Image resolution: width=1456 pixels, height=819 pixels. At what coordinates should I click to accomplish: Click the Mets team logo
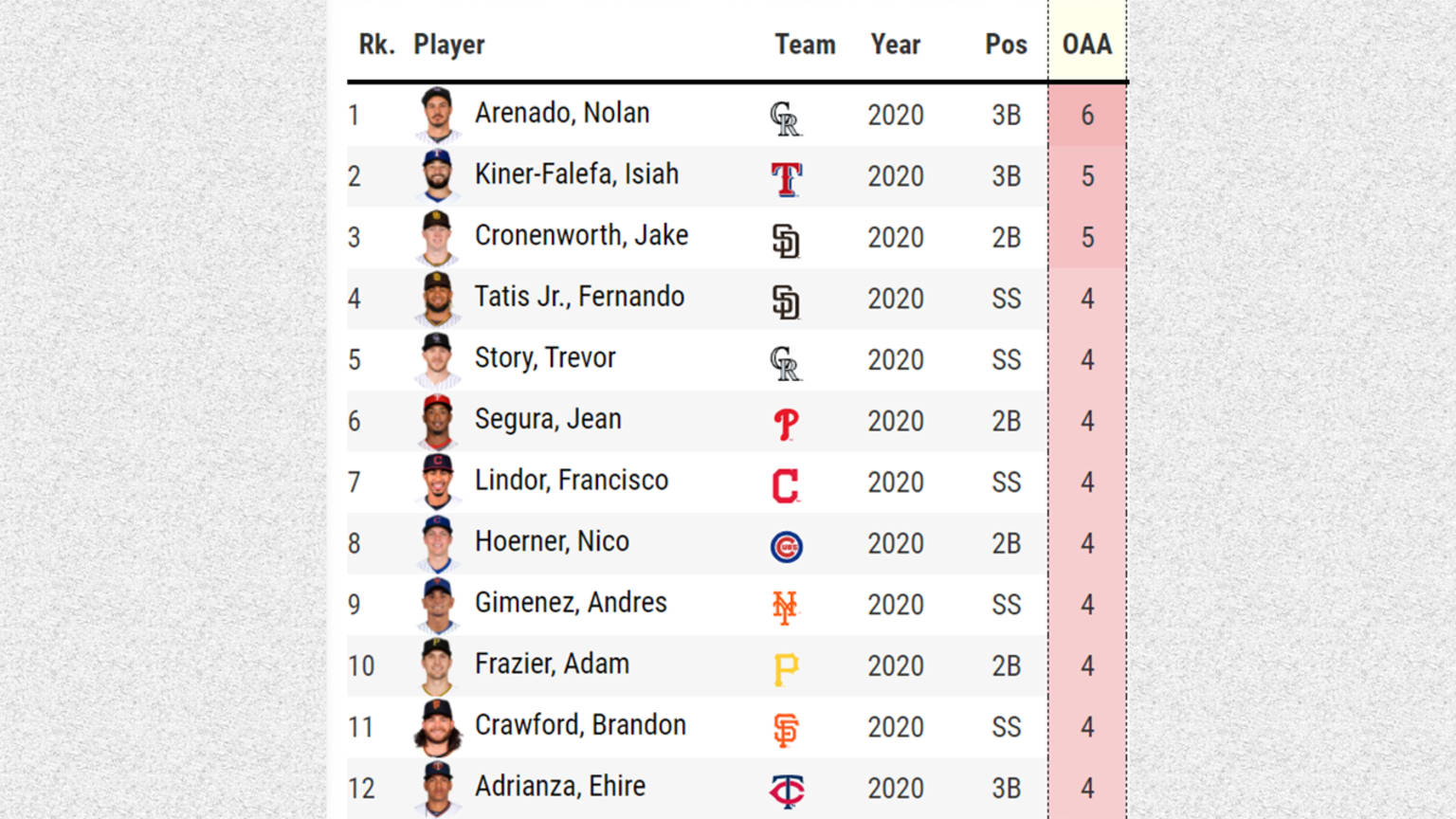(785, 608)
